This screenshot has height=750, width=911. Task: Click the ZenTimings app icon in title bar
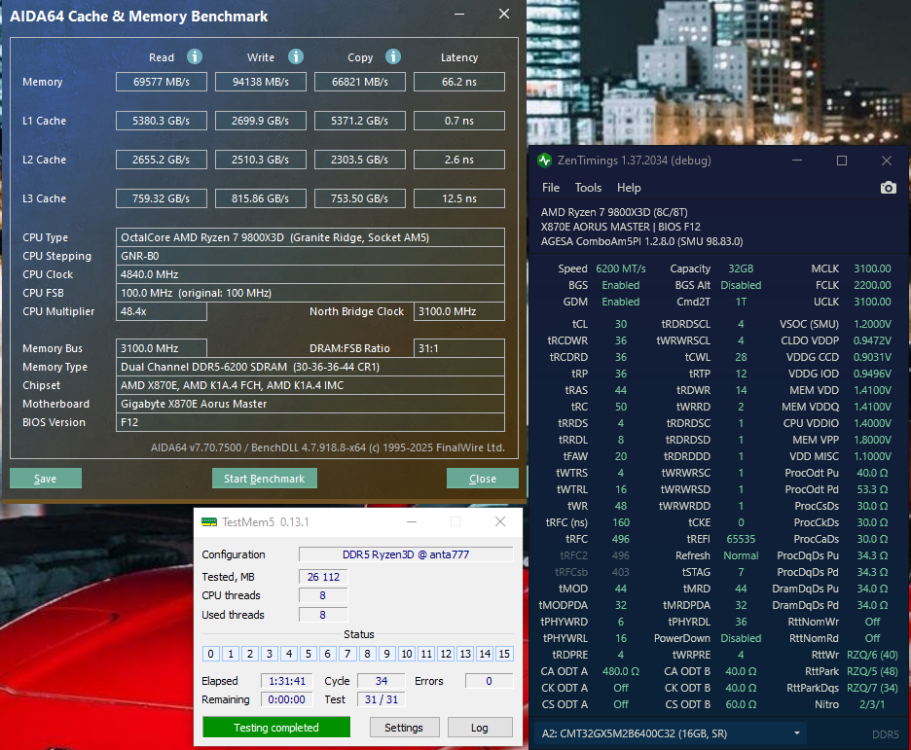(x=544, y=161)
